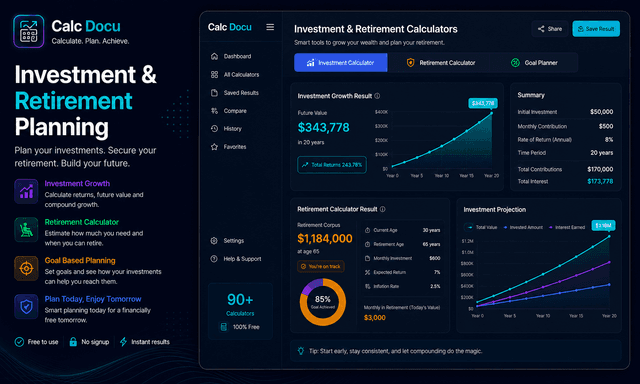Click the Settings gear icon

pos(214,241)
